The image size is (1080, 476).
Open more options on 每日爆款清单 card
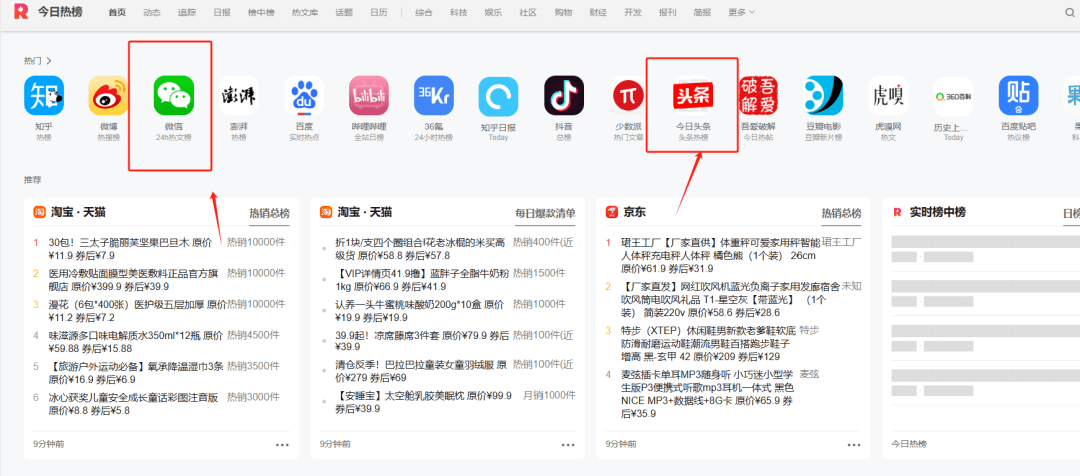pyautogui.click(x=568, y=444)
